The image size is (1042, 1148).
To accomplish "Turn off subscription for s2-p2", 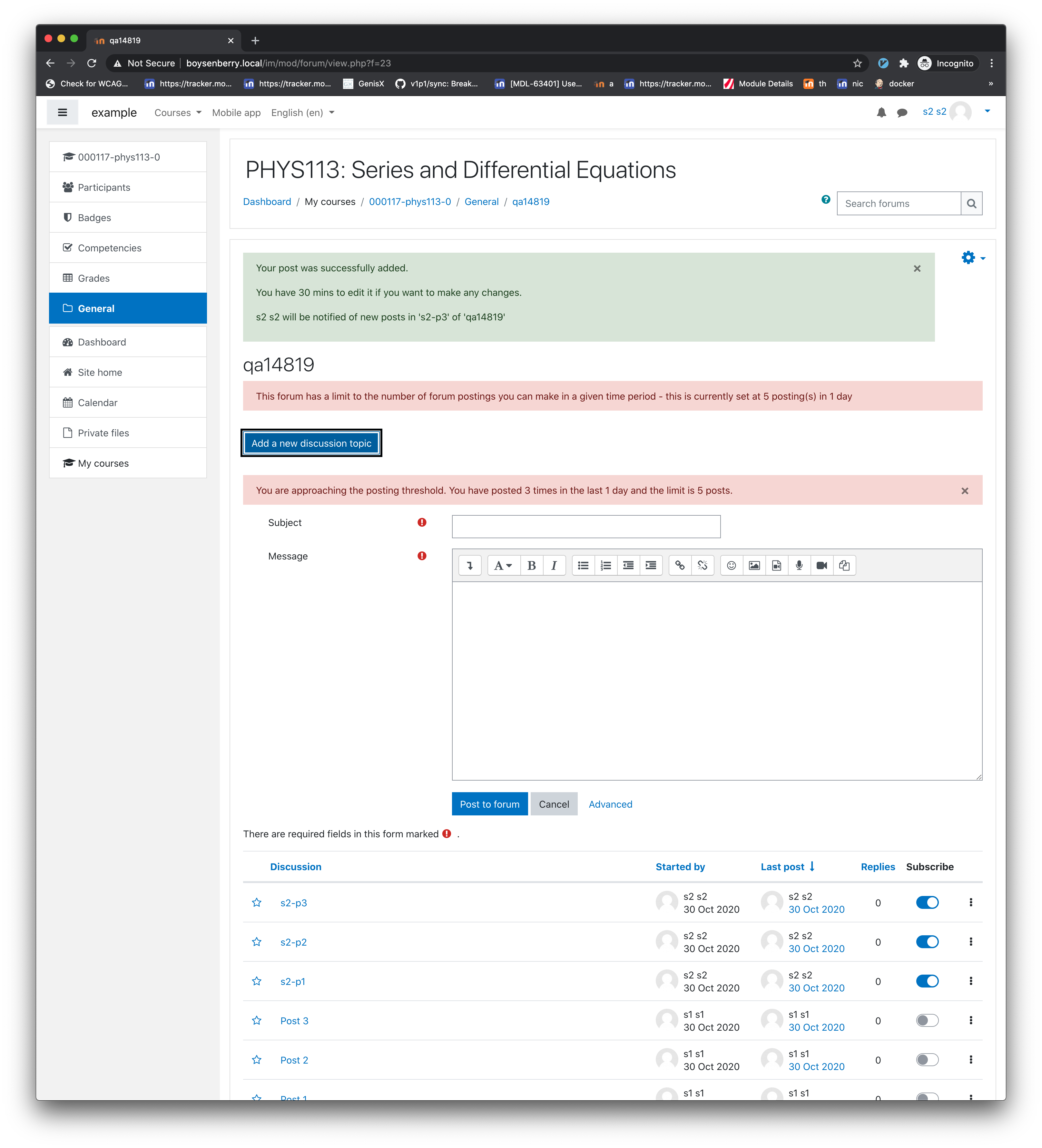I will pyautogui.click(x=927, y=942).
